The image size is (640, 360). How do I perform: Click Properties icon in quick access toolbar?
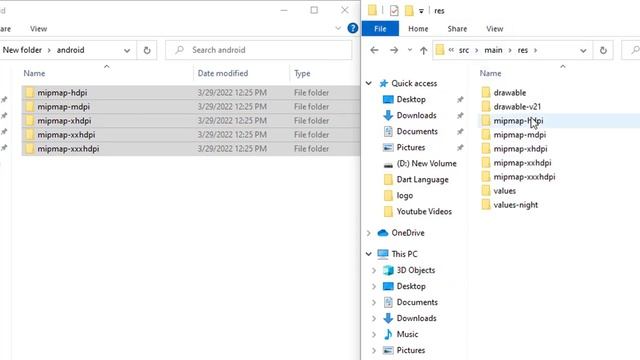click(x=394, y=11)
